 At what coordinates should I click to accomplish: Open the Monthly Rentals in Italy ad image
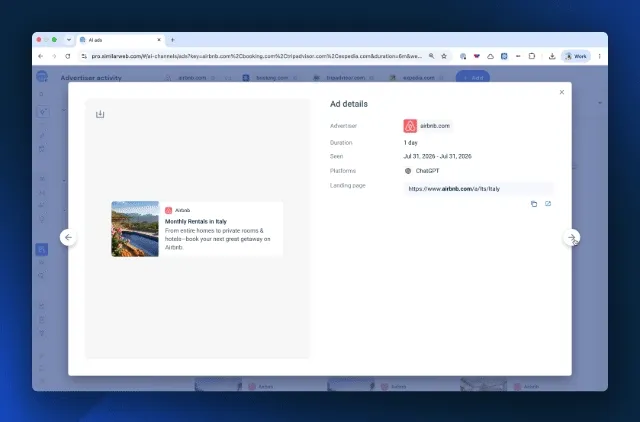coord(135,229)
